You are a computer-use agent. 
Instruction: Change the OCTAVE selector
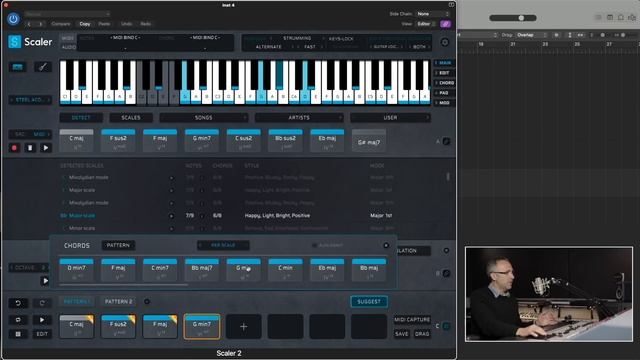click(x=30, y=268)
